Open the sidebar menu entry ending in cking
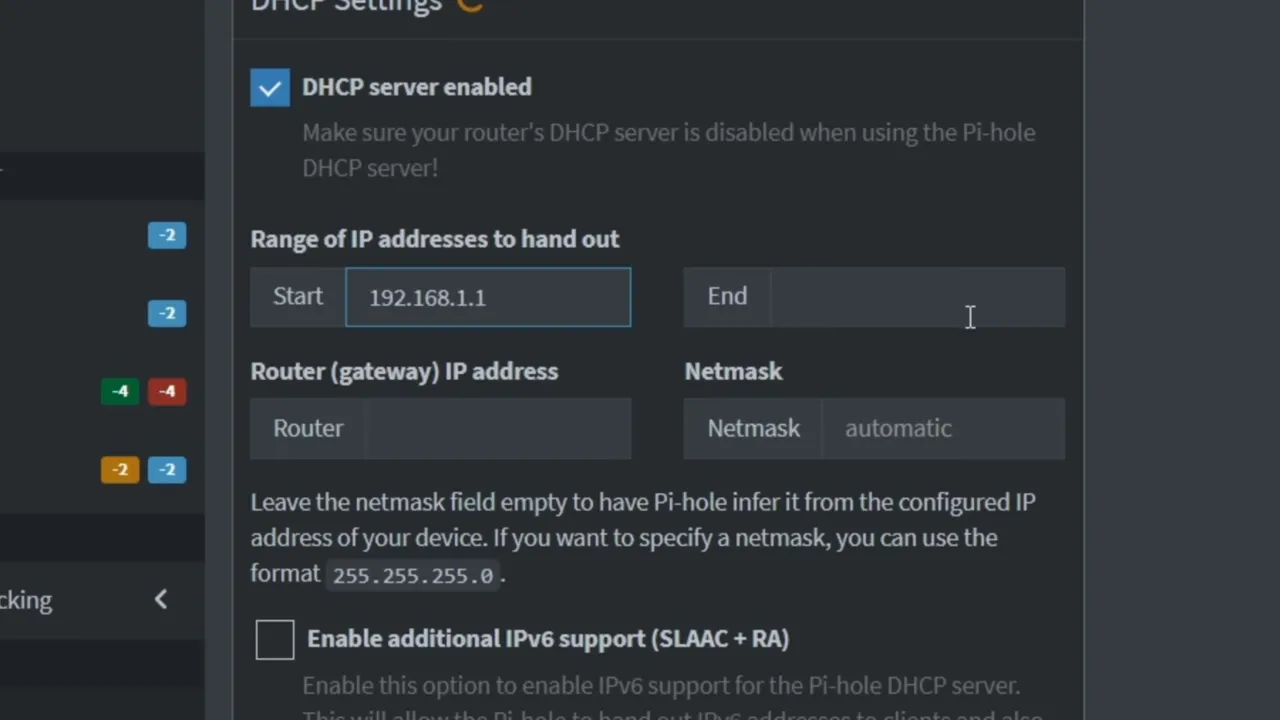 pos(26,600)
